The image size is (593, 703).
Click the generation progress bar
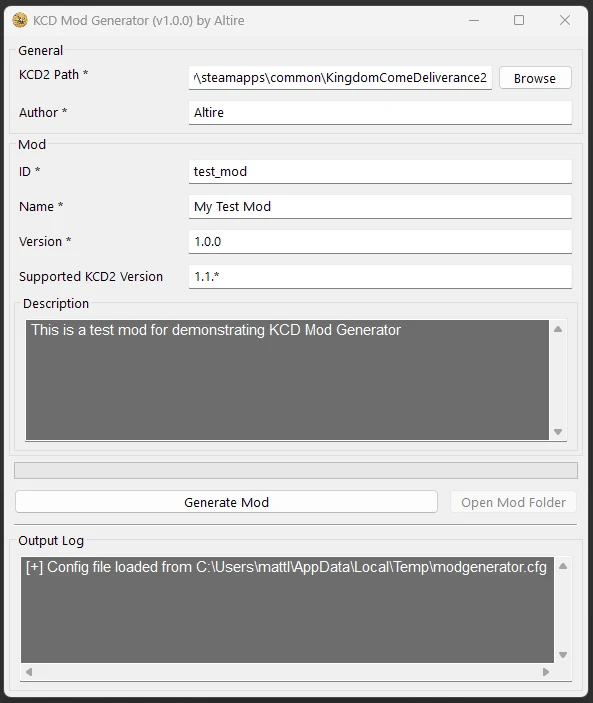[296, 470]
